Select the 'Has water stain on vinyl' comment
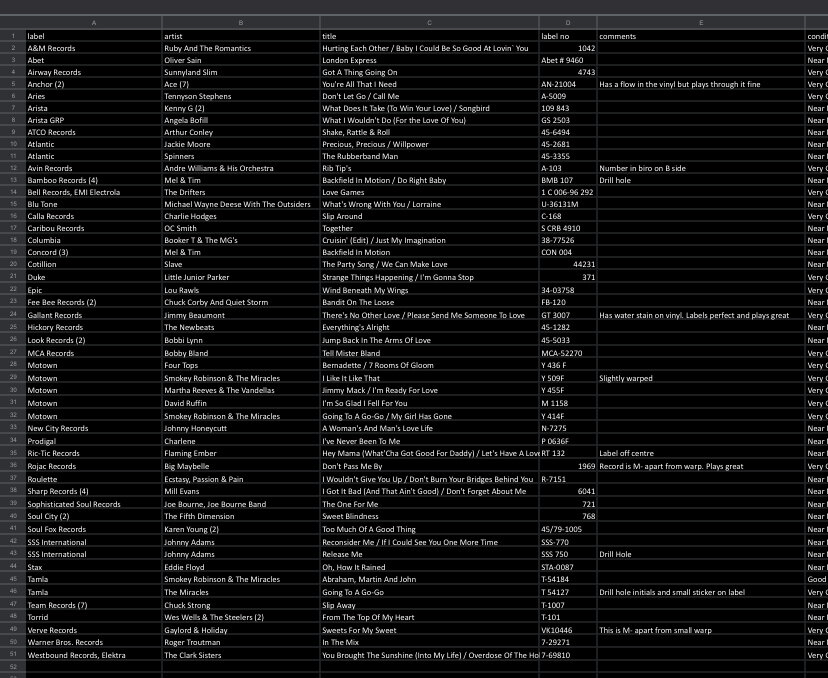This screenshot has width=828, height=678. (x=701, y=315)
